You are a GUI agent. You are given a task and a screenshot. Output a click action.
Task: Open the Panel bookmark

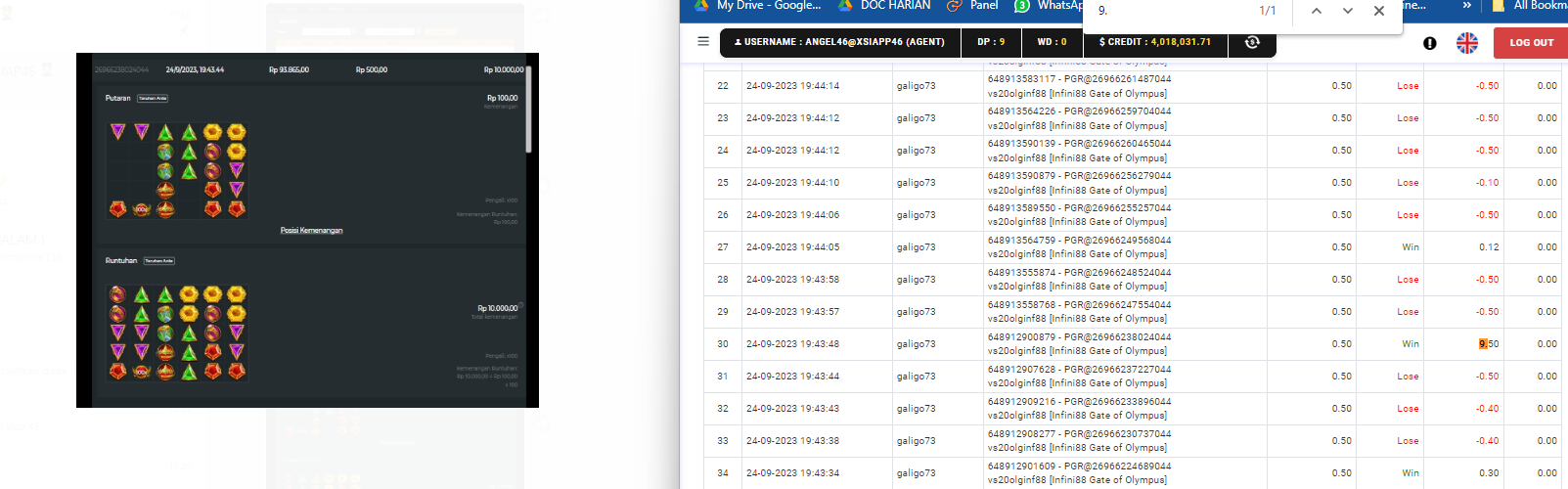pyautogui.click(x=973, y=5)
